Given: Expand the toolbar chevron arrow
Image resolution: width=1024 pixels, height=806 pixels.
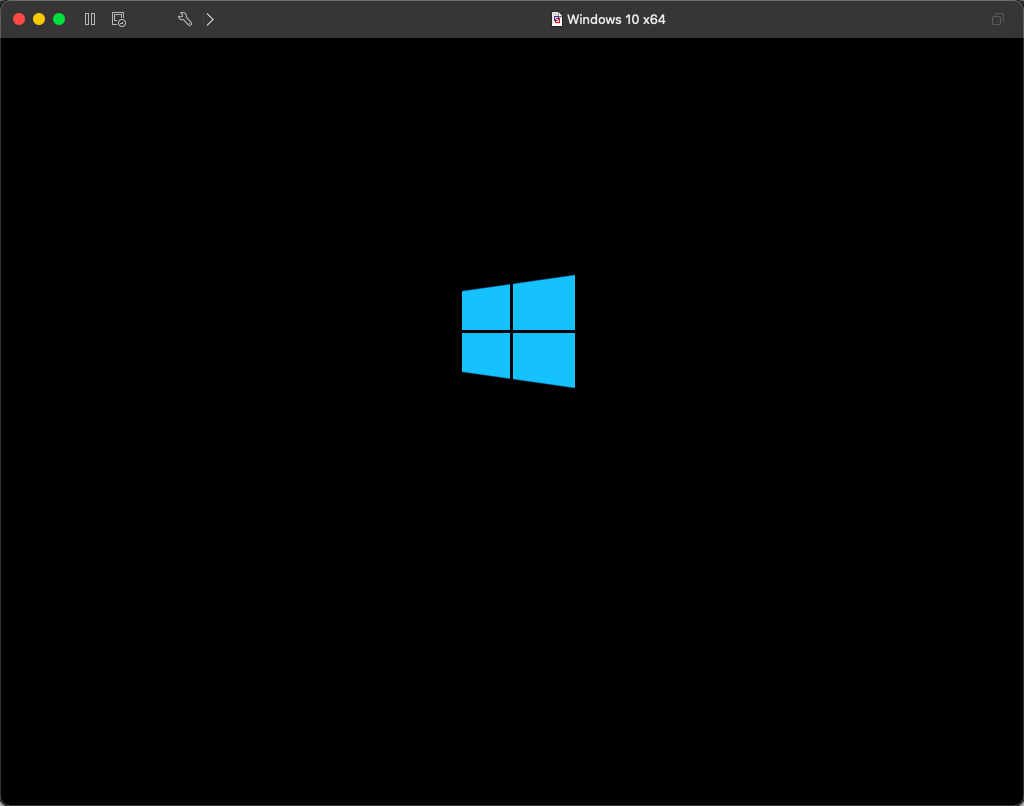Looking at the screenshot, I should 210,20.
